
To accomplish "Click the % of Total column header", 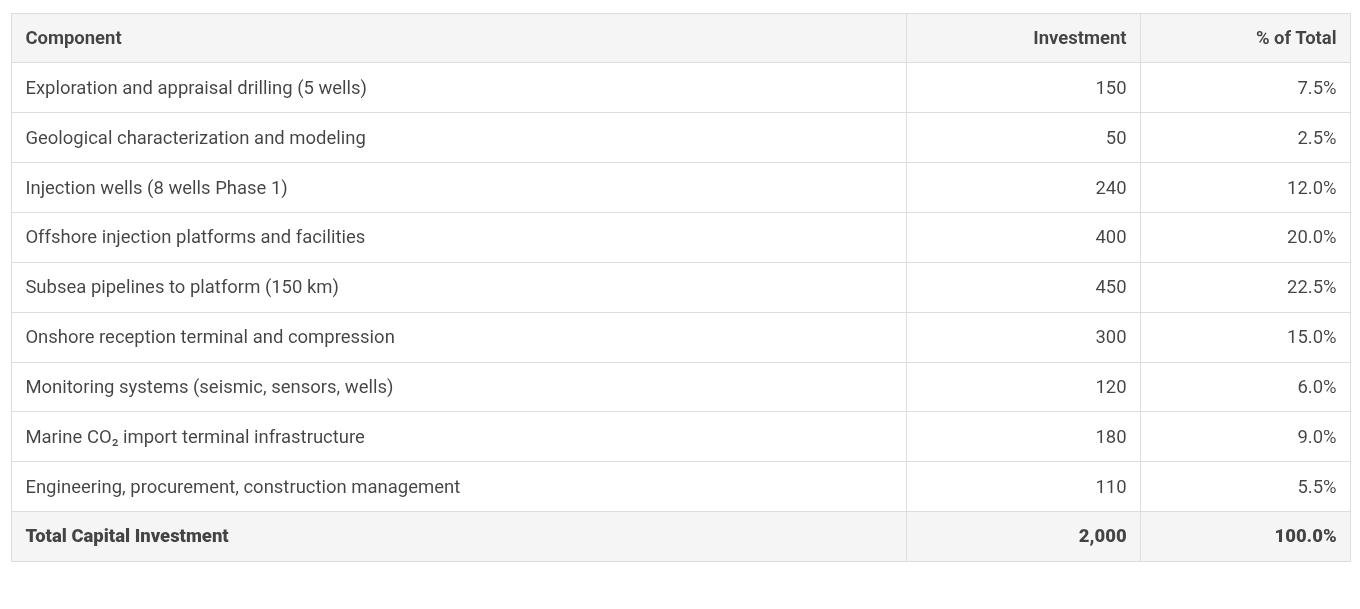I will coord(1295,38).
